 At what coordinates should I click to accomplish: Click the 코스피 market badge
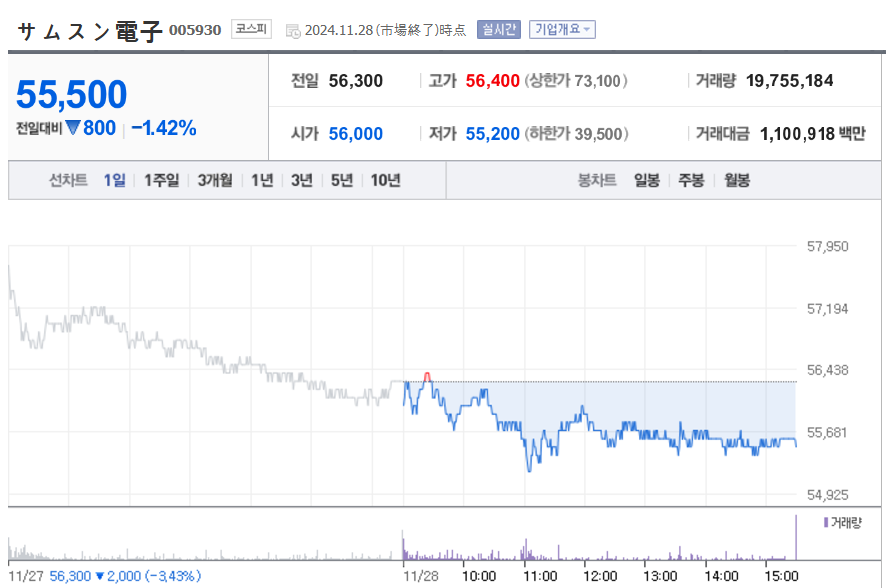point(251,29)
